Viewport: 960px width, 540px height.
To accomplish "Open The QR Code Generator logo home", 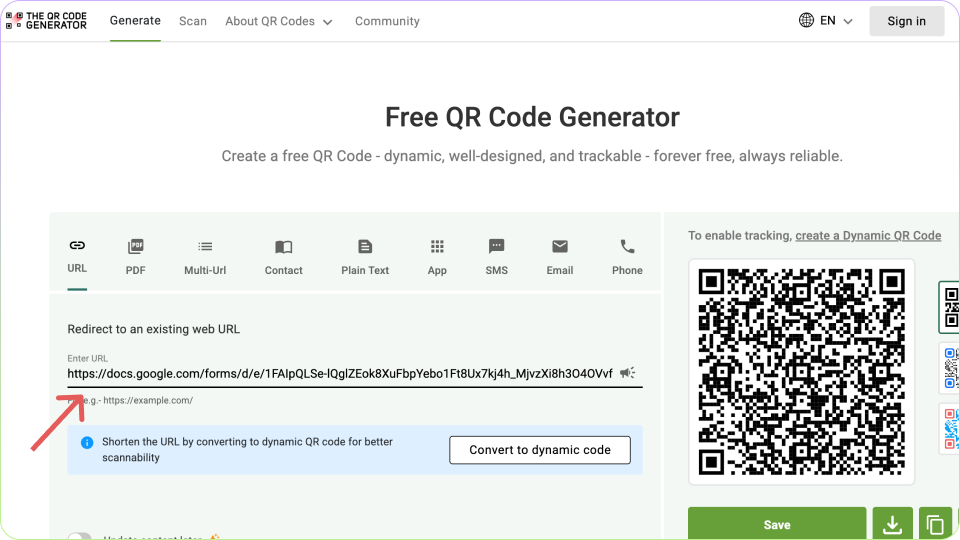I will click(47, 21).
